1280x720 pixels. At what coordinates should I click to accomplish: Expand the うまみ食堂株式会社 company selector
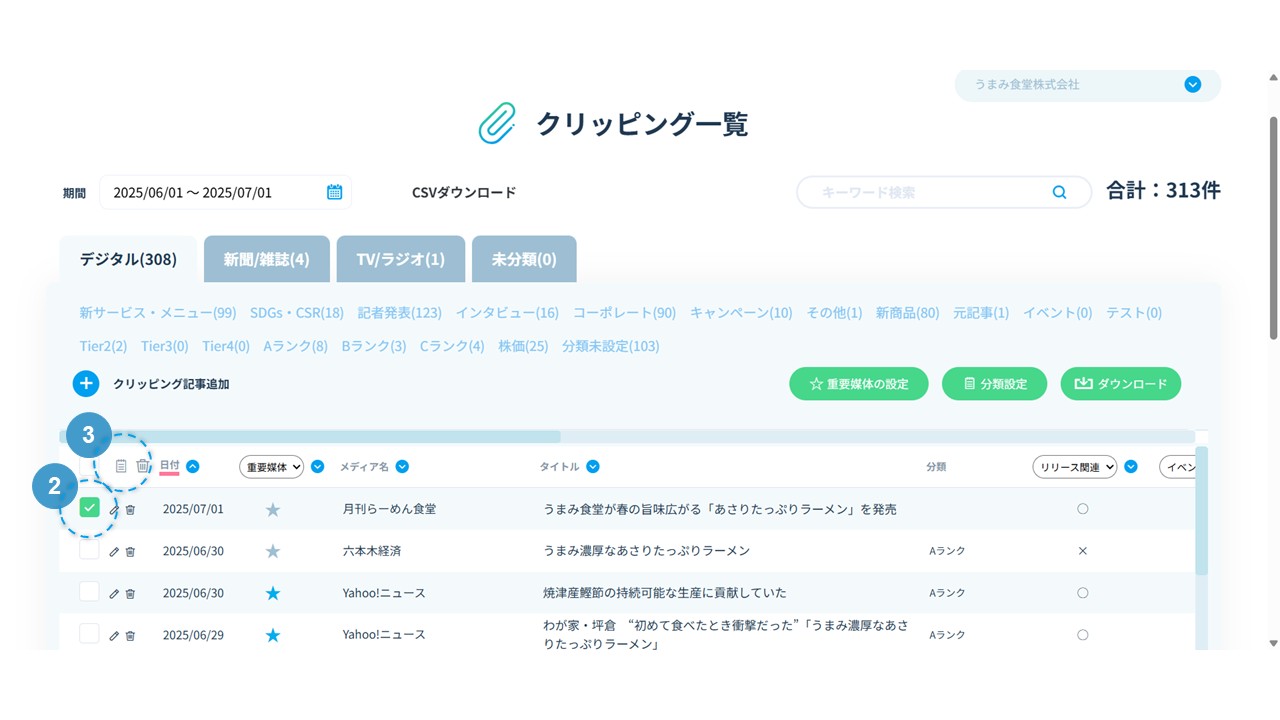pyautogui.click(x=1192, y=85)
